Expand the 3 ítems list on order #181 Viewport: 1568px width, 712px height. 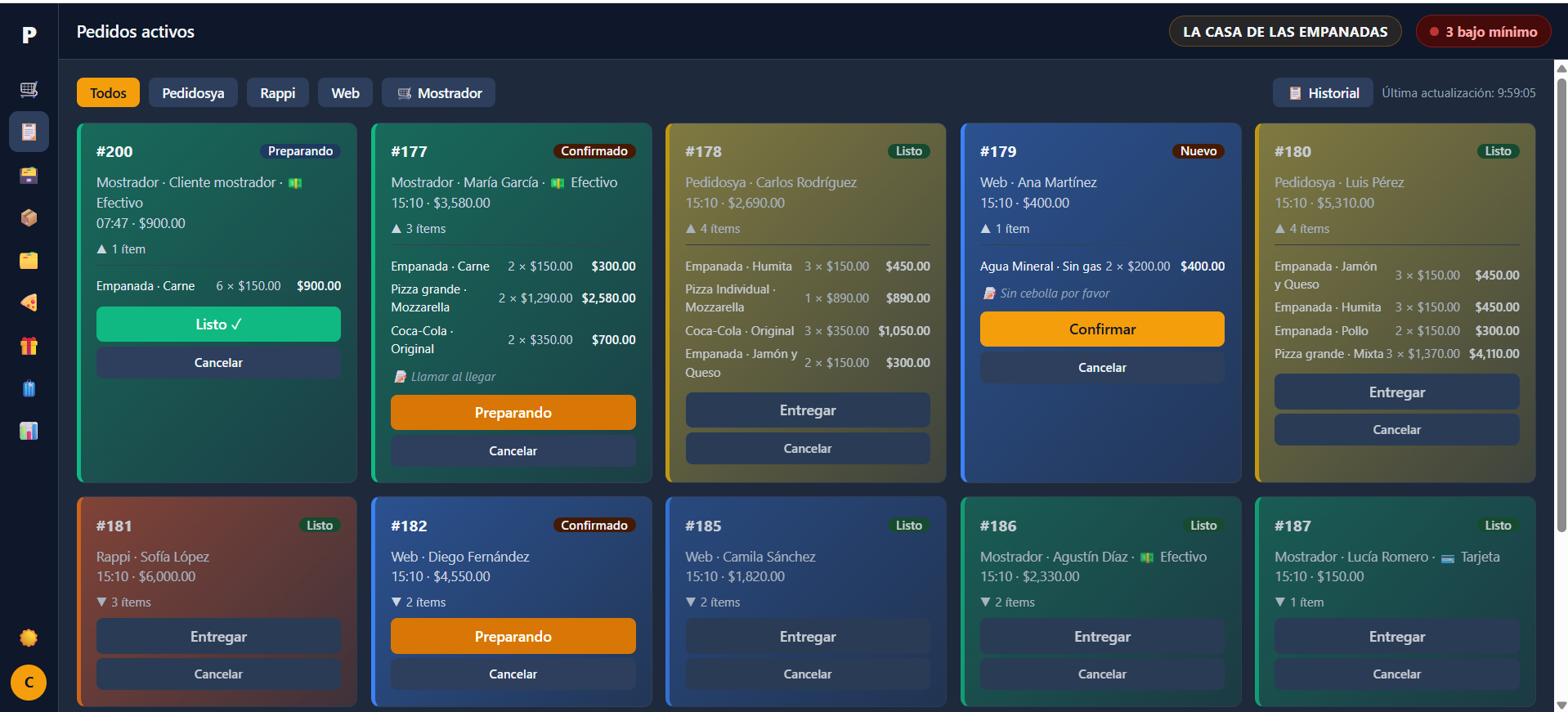(x=124, y=602)
